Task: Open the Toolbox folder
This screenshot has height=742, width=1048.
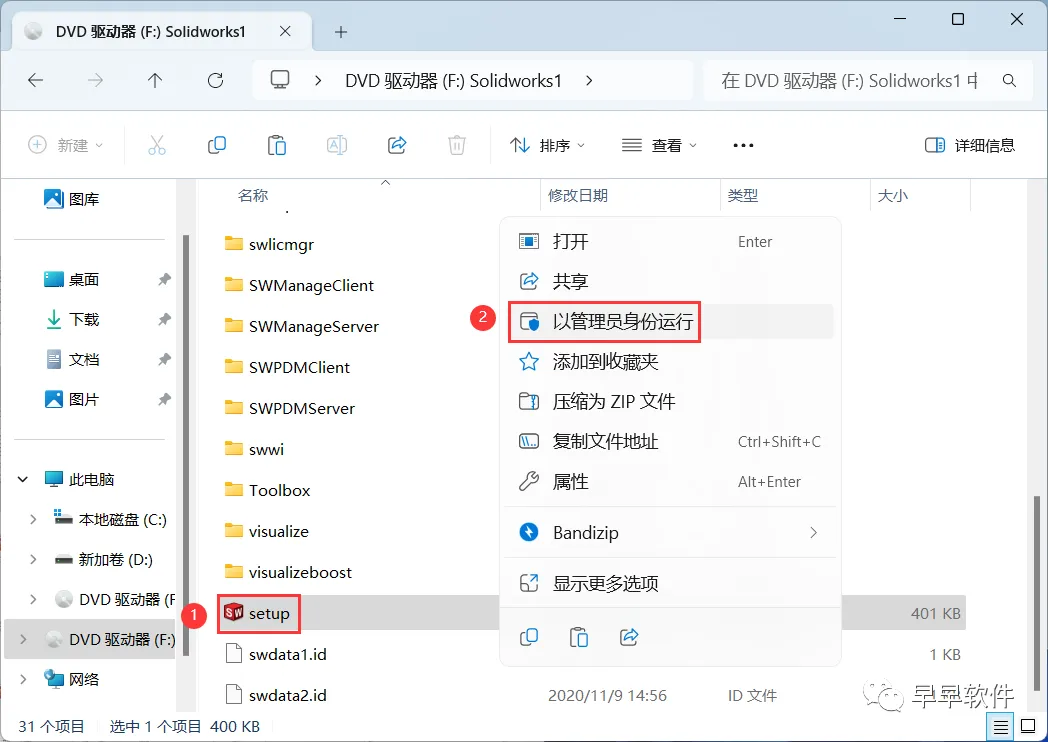Action: [x=267, y=491]
